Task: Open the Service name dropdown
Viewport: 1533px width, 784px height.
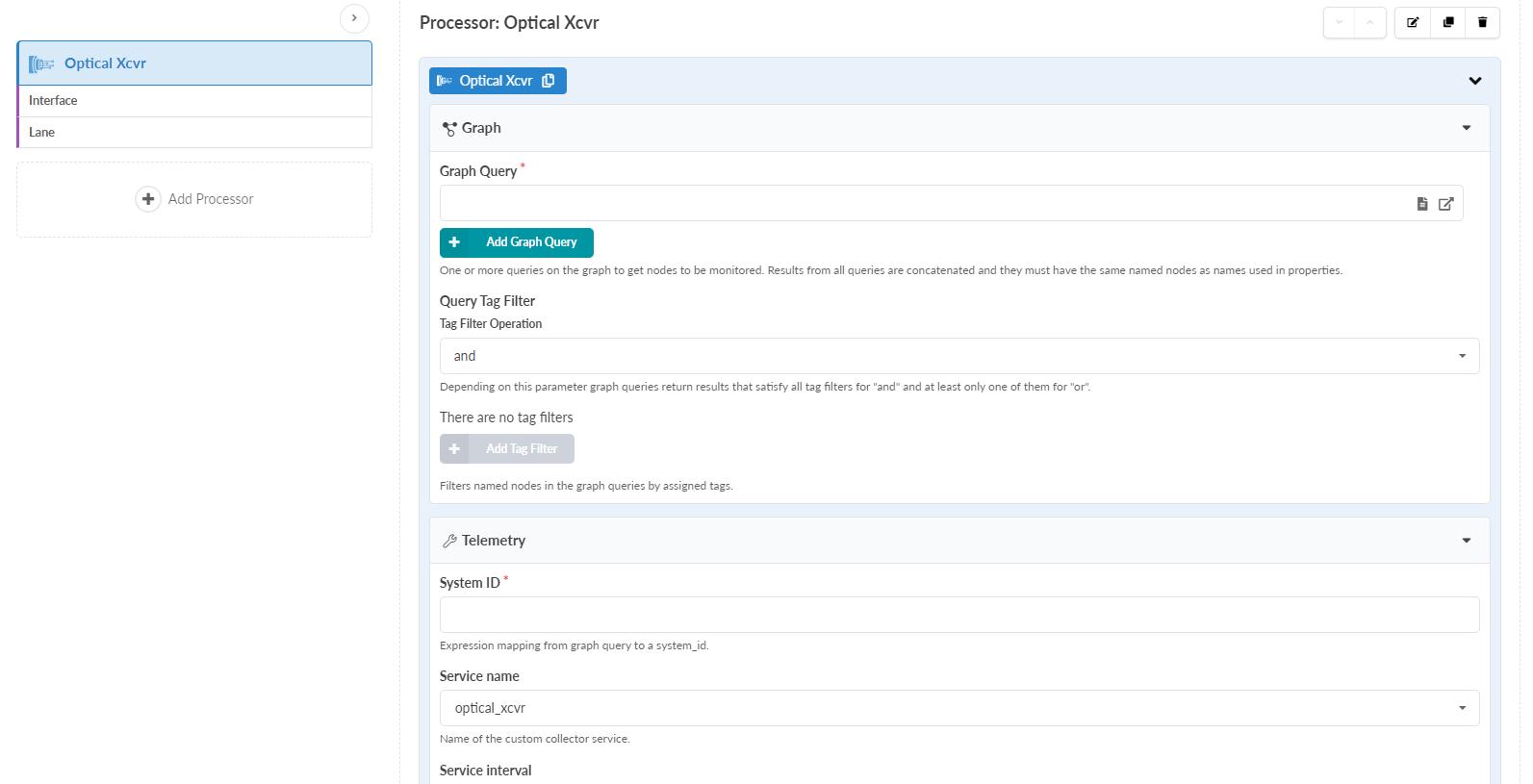Action: tap(958, 708)
